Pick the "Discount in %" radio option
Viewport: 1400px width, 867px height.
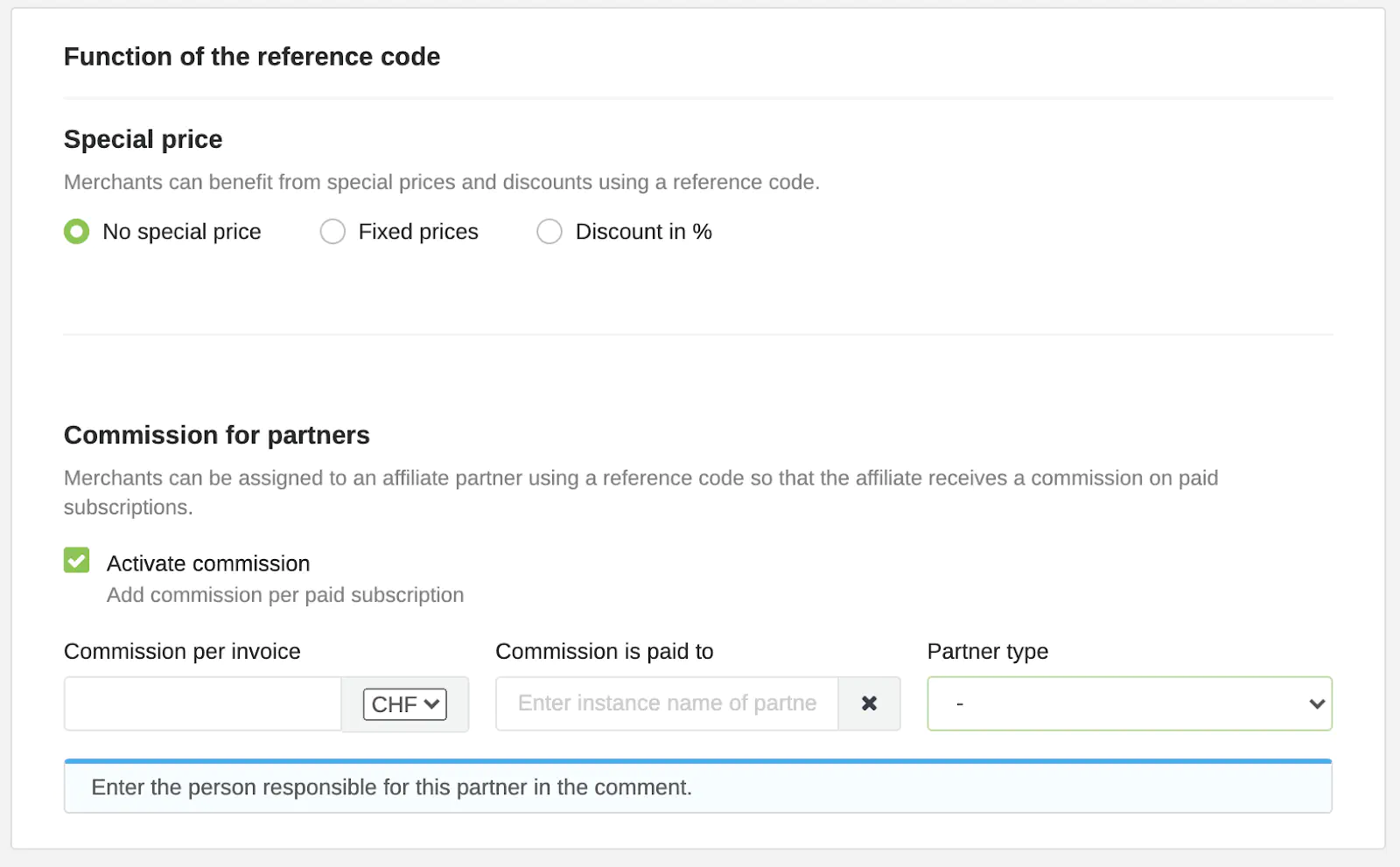pyautogui.click(x=549, y=232)
